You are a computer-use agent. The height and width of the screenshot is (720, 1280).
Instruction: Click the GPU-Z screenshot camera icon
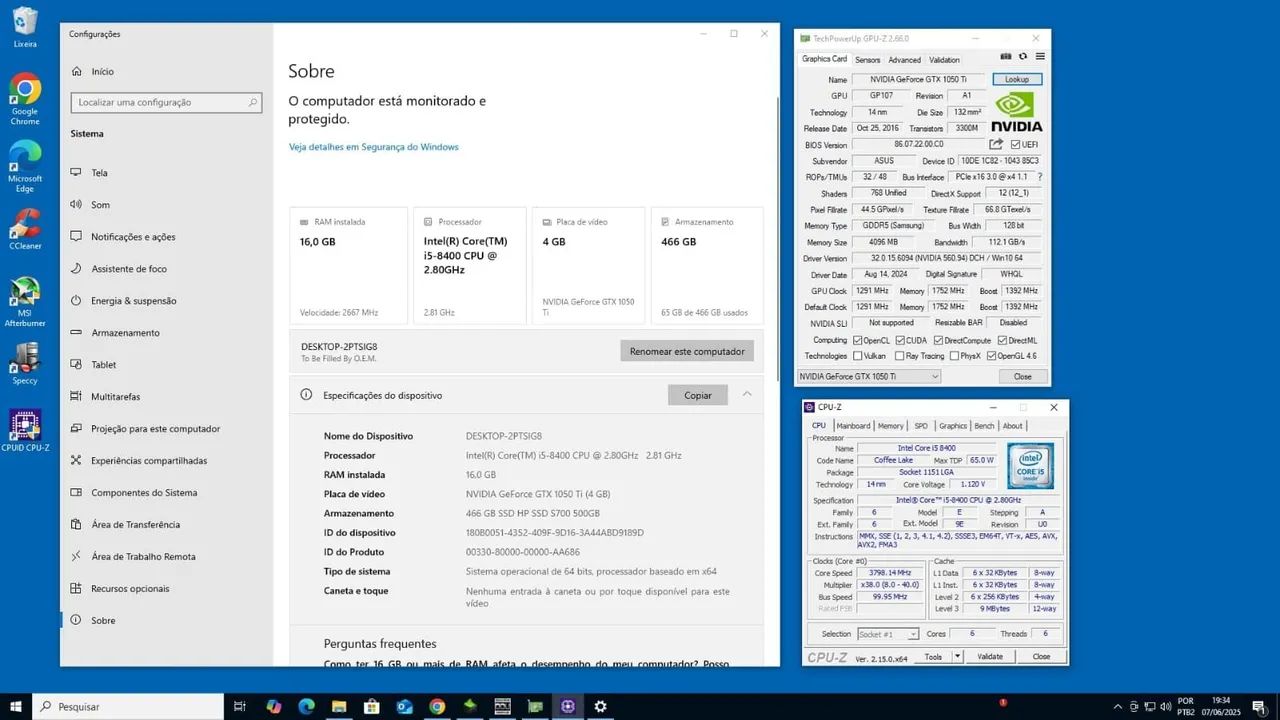(x=1006, y=57)
